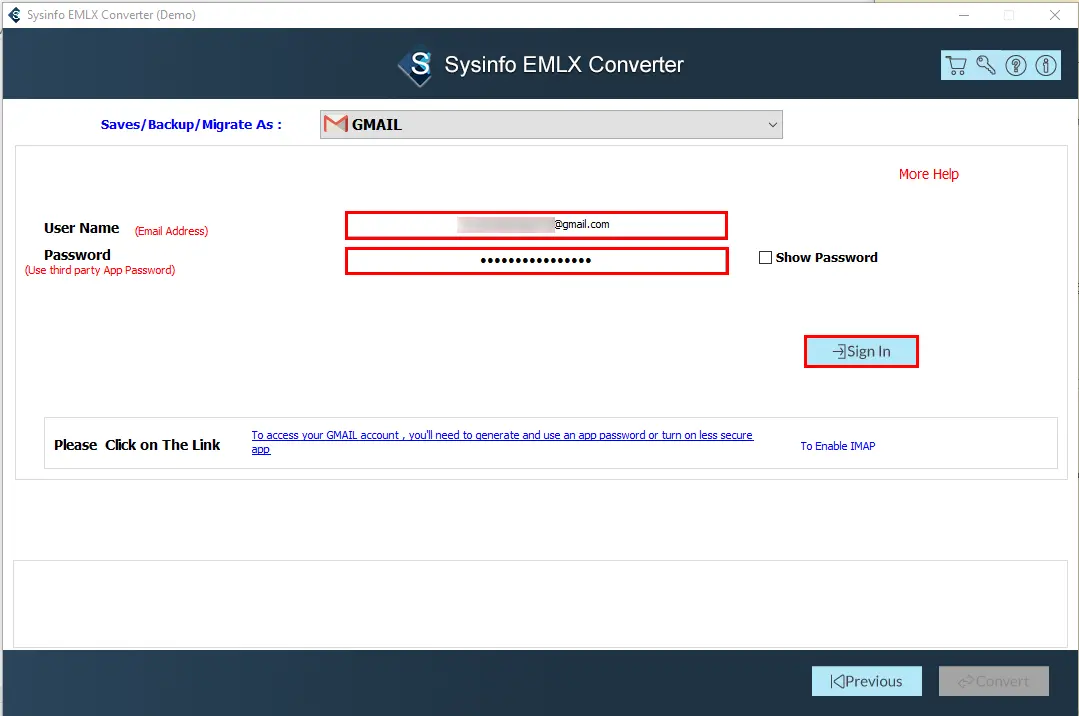1079x716 pixels.
Task: Open the To Enable IMAP link
Action: pos(837,446)
